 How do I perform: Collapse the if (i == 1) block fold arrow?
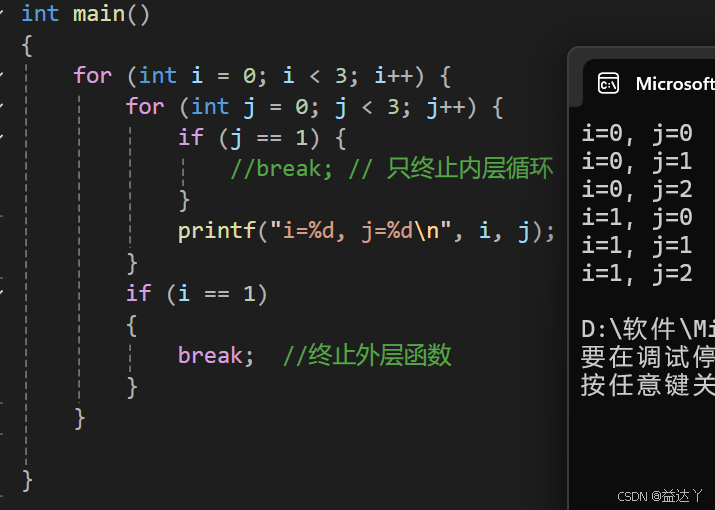pyautogui.click(x=1, y=292)
